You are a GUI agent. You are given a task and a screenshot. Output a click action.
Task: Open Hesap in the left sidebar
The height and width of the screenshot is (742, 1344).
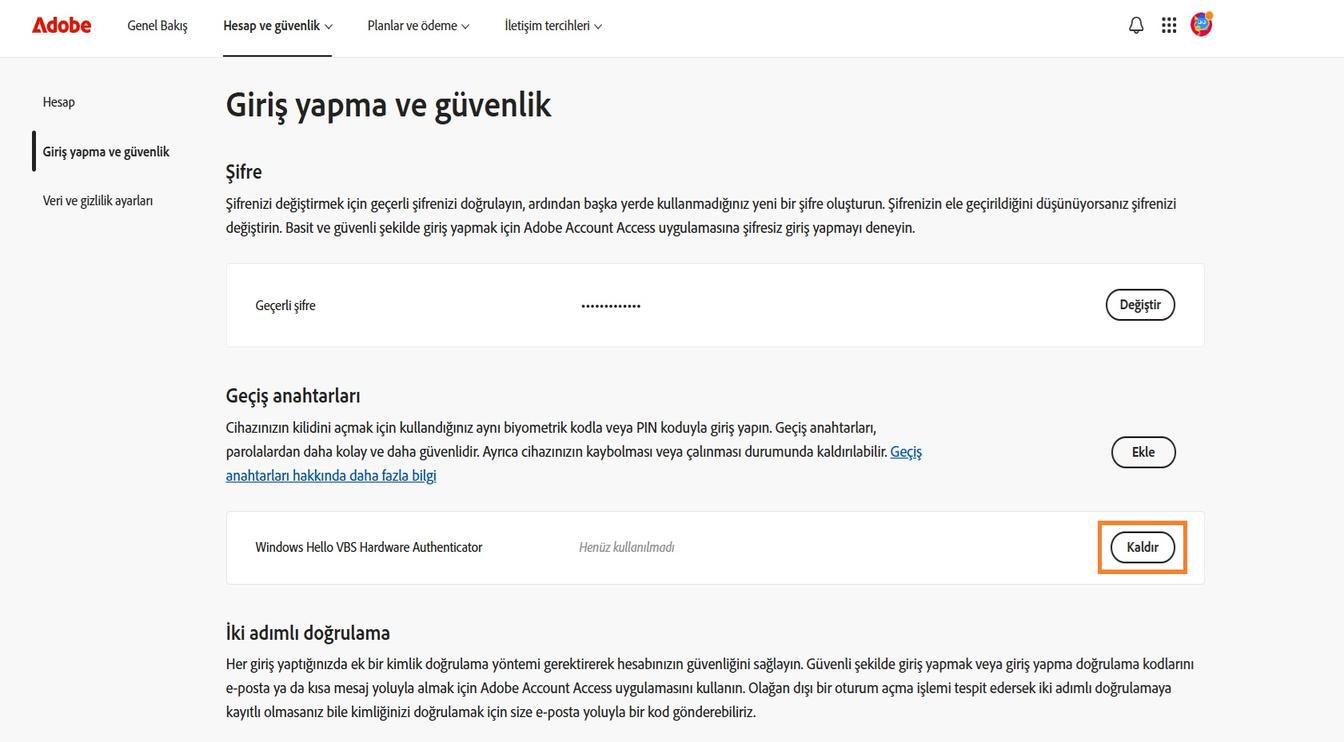(58, 100)
